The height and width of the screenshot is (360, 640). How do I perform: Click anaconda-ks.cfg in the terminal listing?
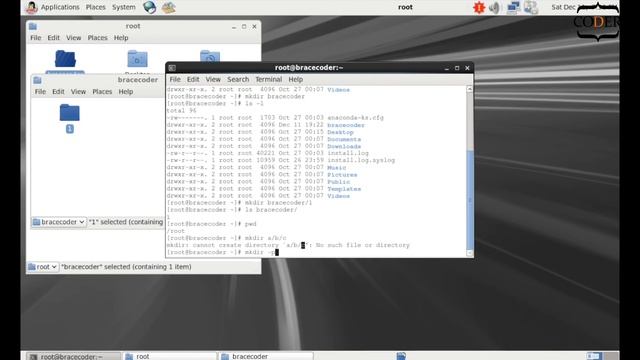click(x=355, y=118)
